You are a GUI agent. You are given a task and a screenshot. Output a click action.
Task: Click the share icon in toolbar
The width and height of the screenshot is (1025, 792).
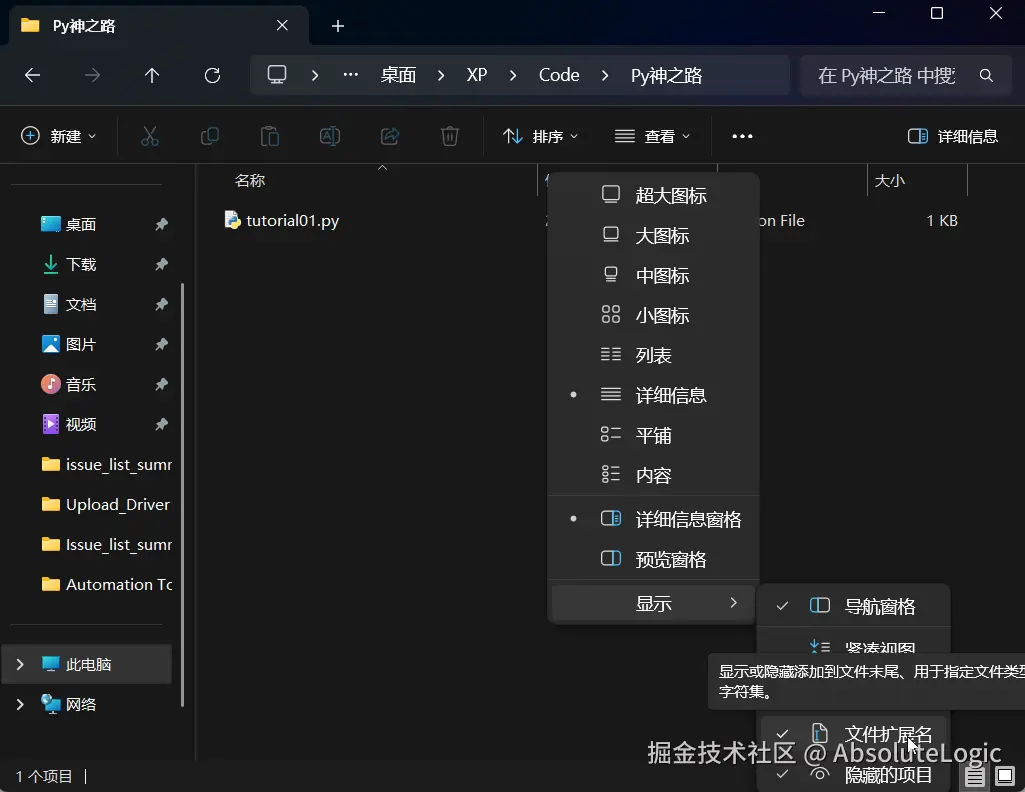(390, 136)
